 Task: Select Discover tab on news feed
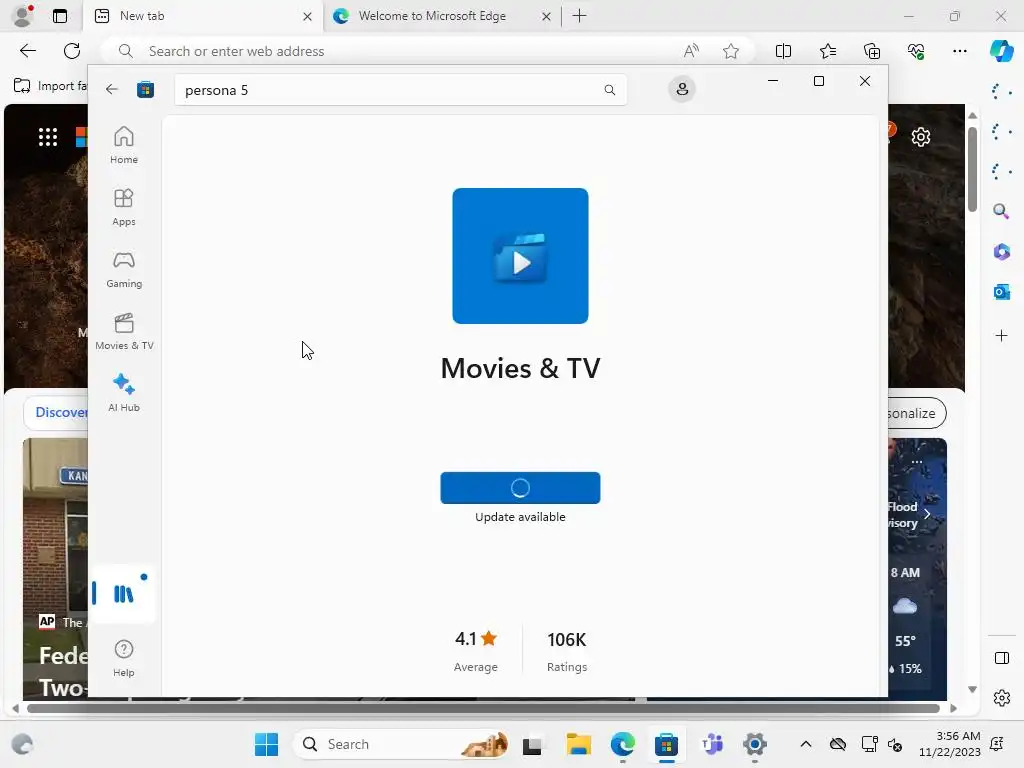[60, 412]
